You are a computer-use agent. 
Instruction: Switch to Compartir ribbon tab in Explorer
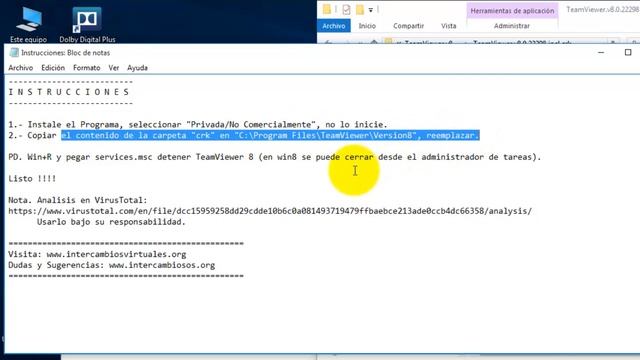409,26
